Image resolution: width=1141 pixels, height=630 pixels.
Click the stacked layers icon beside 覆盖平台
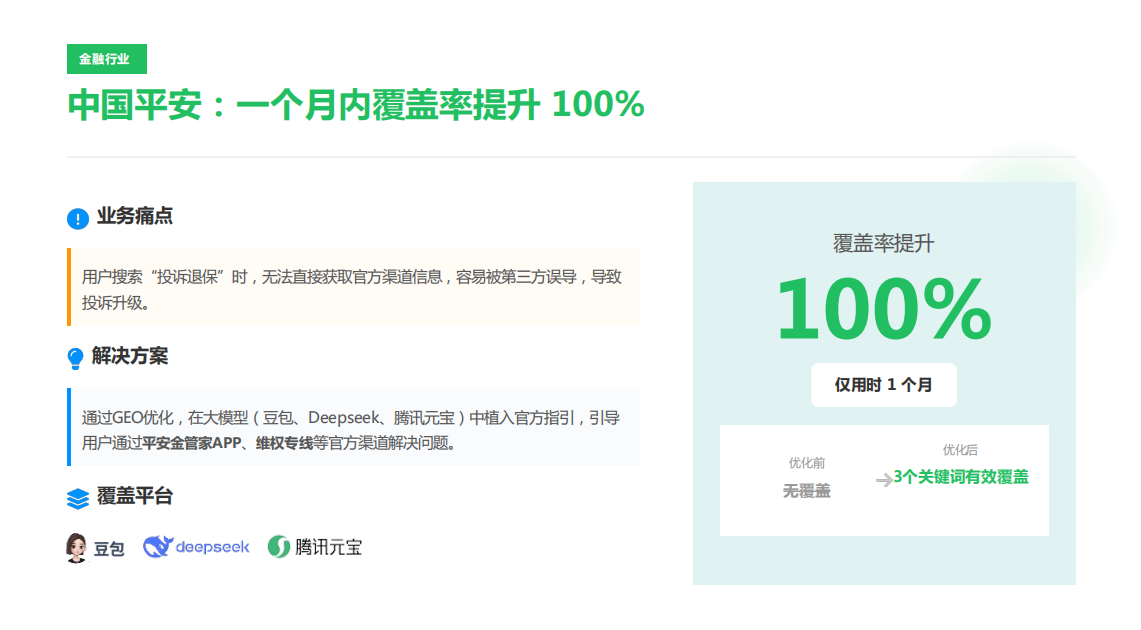(78, 498)
